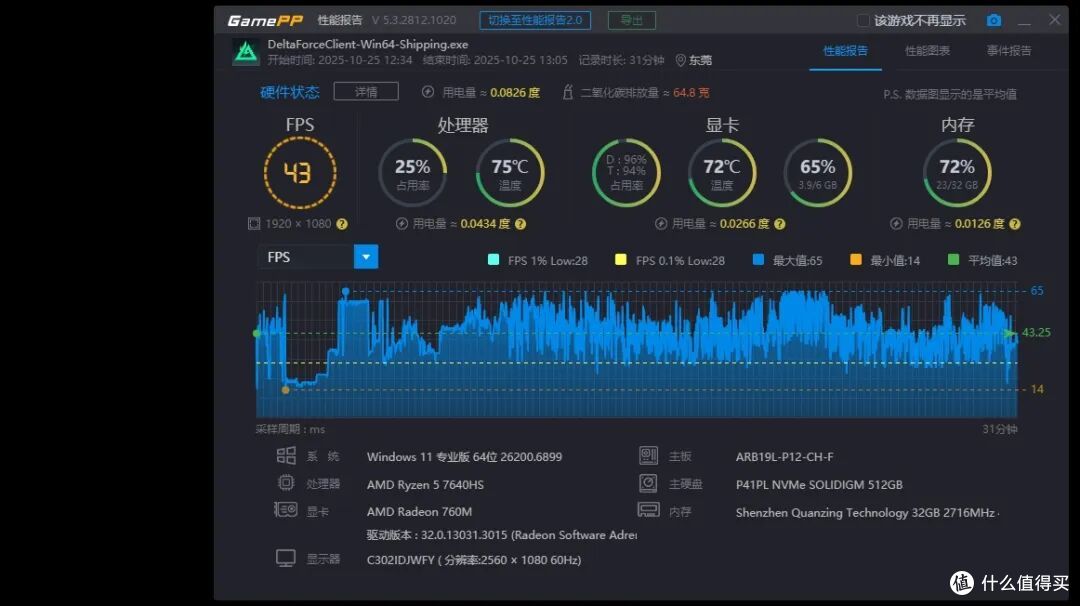Click the CO2 bottle icon by 二氧化碳排放量

(x=568, y=92)
